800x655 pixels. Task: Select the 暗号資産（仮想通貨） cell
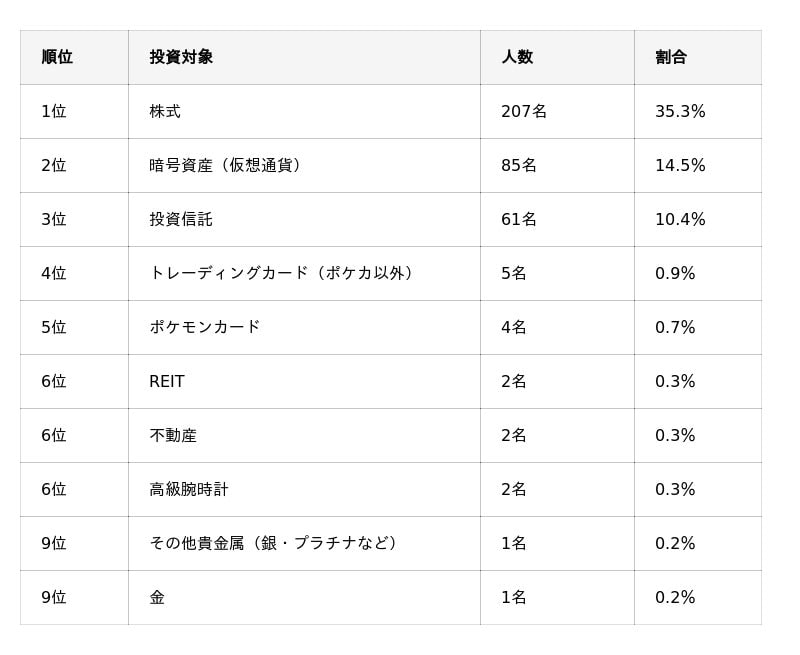click(226, 165)
